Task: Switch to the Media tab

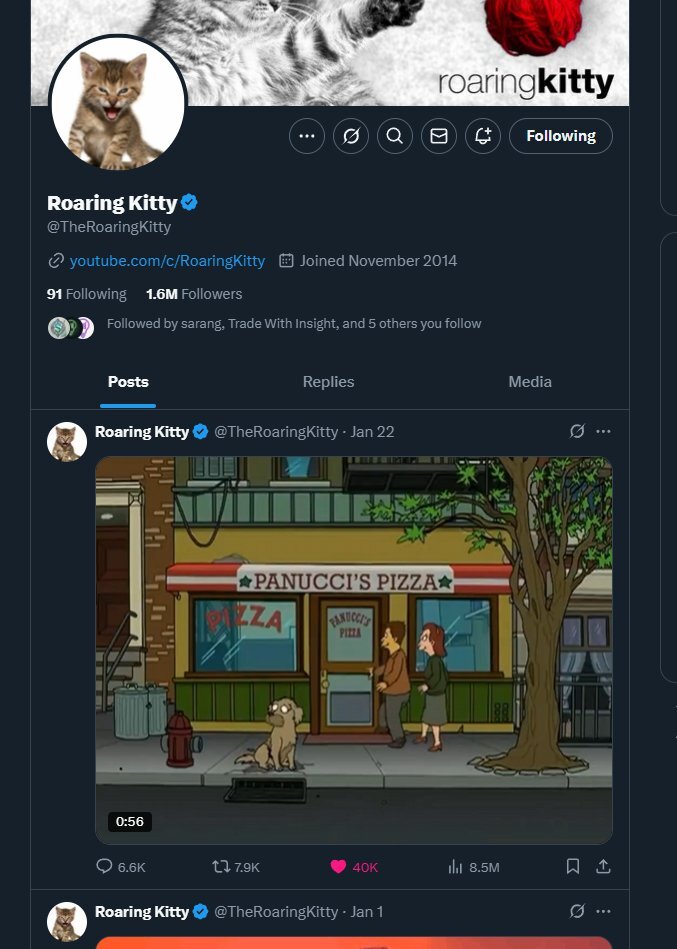Action: [530, 382]
